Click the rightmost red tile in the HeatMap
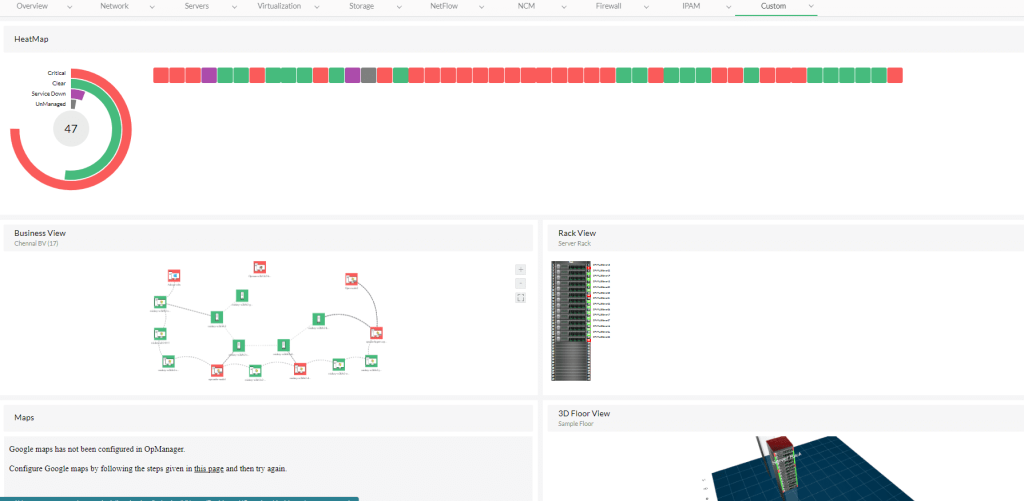 (895, 75)
